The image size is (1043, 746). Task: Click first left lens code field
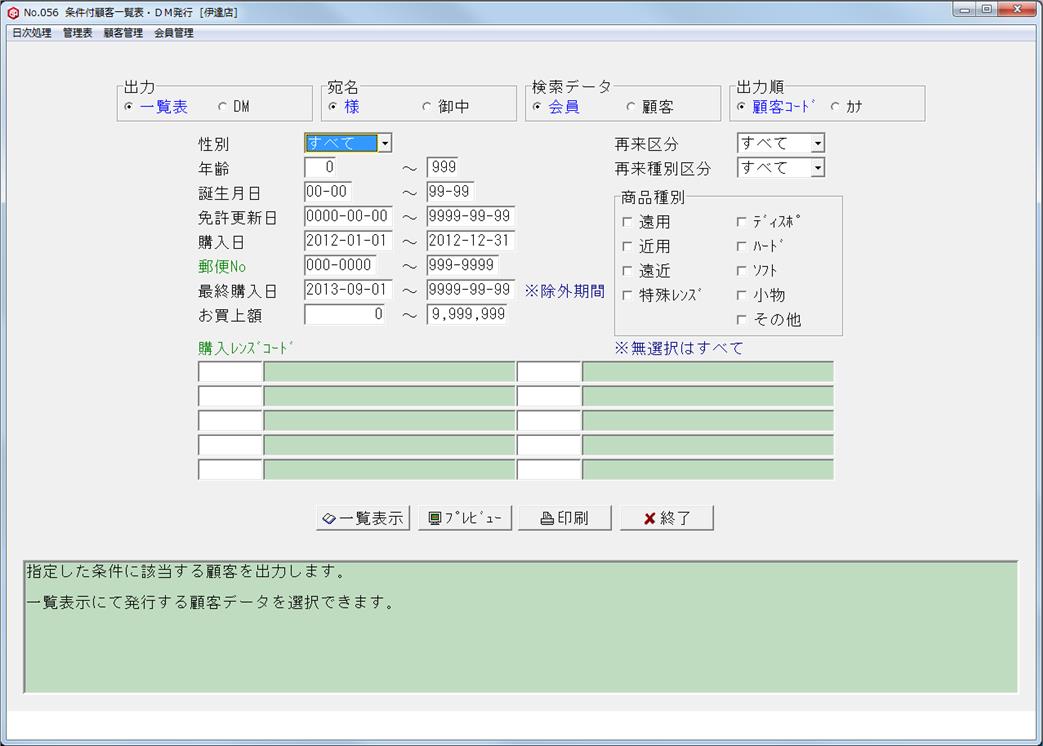[x=230, y=372]
